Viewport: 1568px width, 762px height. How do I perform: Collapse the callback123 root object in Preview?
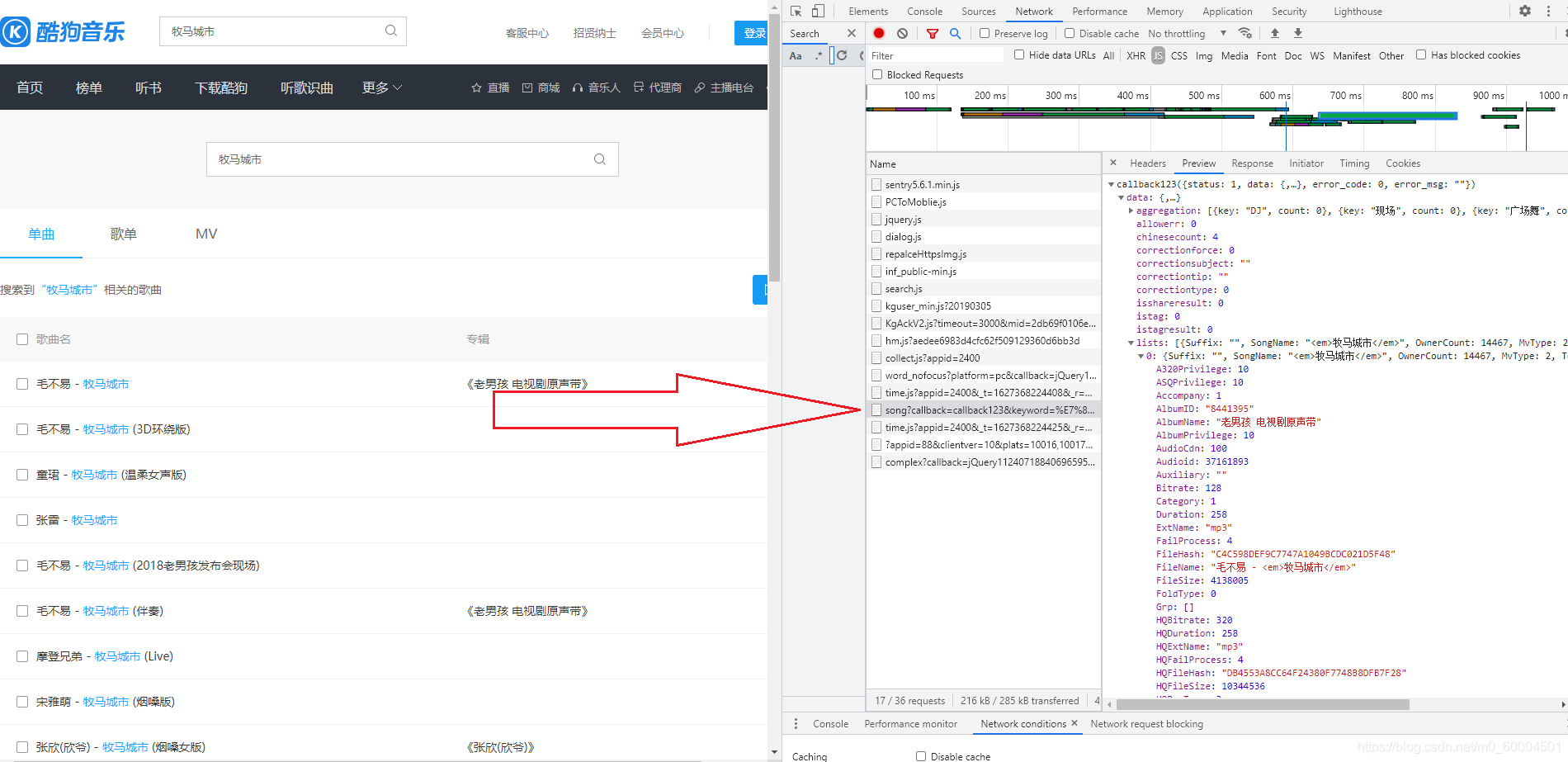[1112, 184]
